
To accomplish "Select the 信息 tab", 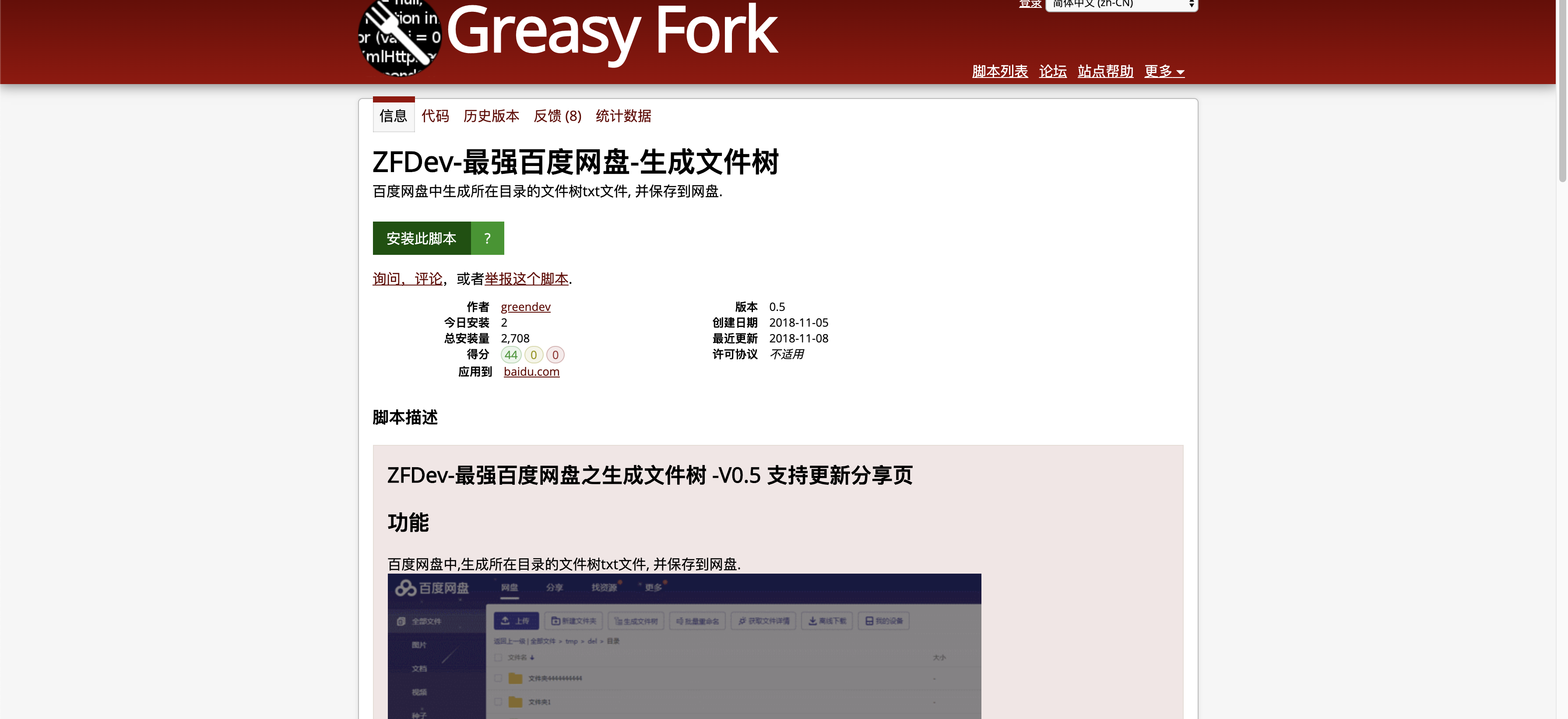I will 393,116.
